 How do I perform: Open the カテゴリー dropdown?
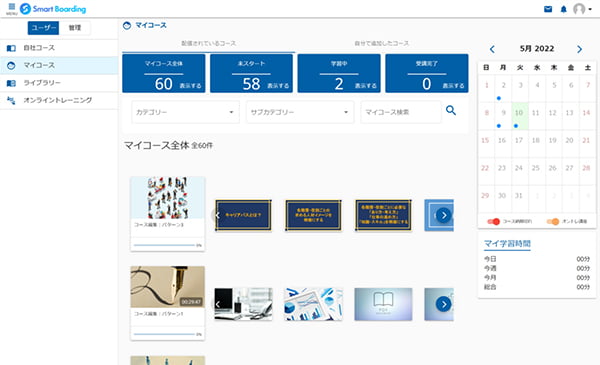pyautogui.click(x=186, y=112)
